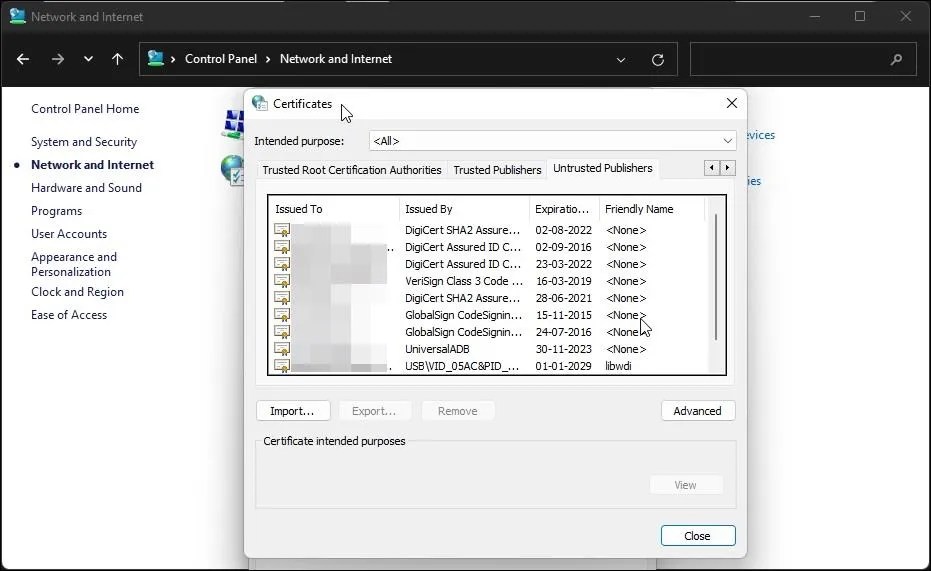The image size is (931, 571).
Task: Sort by Friendly Name column header
Action: pyautogui.click(x=651, y=209)
